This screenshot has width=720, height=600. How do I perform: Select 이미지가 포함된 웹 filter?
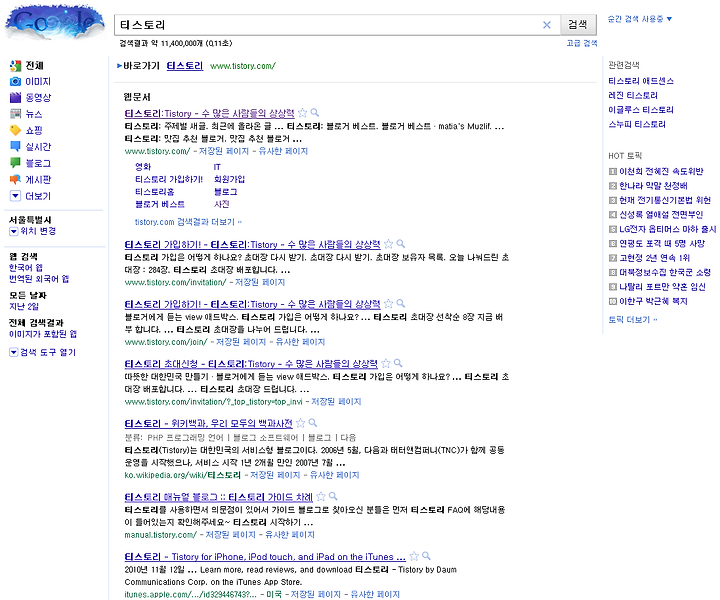43,334
